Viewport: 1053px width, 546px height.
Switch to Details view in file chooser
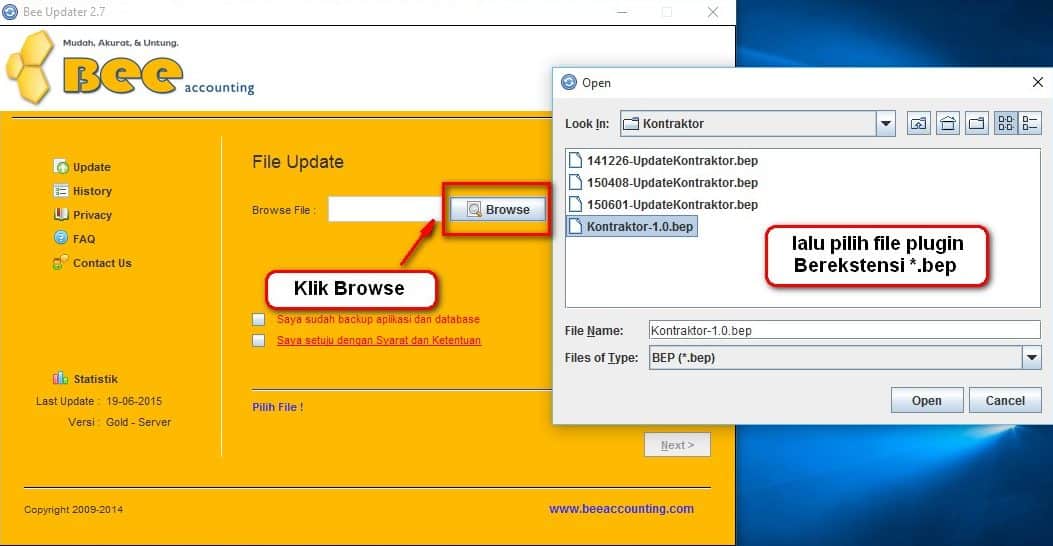[1030, 124]
